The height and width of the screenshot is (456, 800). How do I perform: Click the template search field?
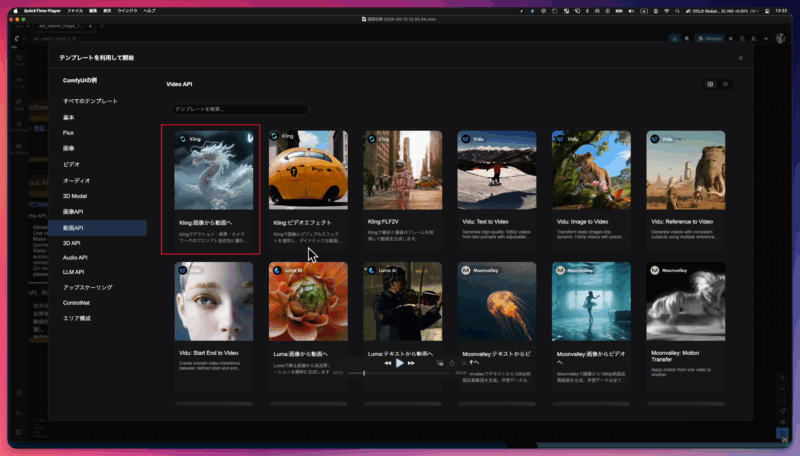pyautogui.click(x=238, y=108)
